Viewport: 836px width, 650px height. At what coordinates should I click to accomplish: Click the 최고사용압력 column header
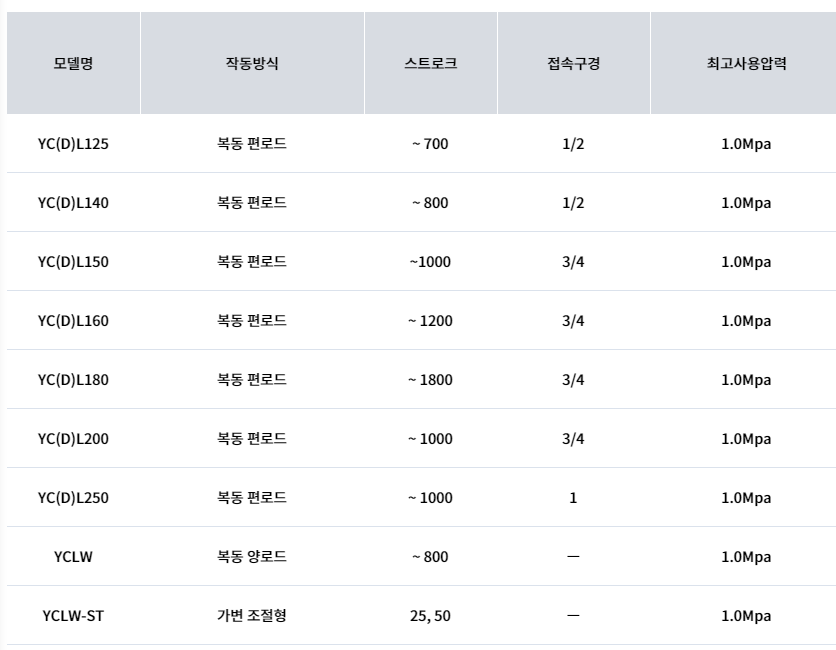pyautogui.click(x=746, y=63)
